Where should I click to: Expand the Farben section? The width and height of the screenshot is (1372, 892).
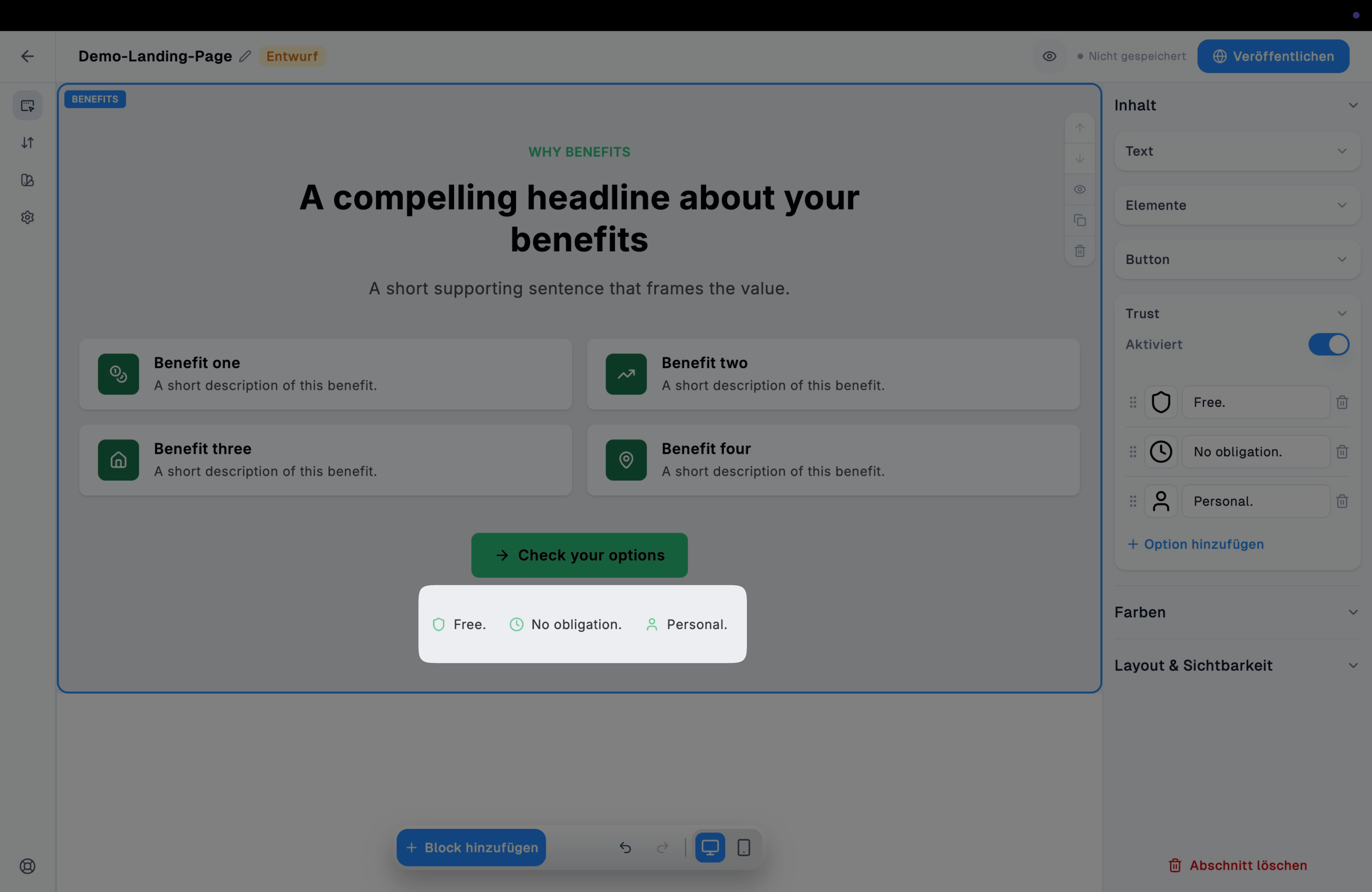click(1237, 612)
